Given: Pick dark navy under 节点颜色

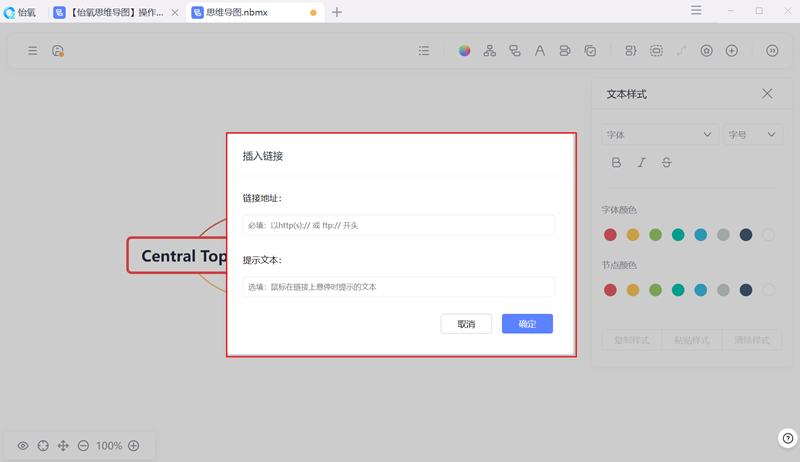Looking at the screenshot, I should [x=746, y=290].
